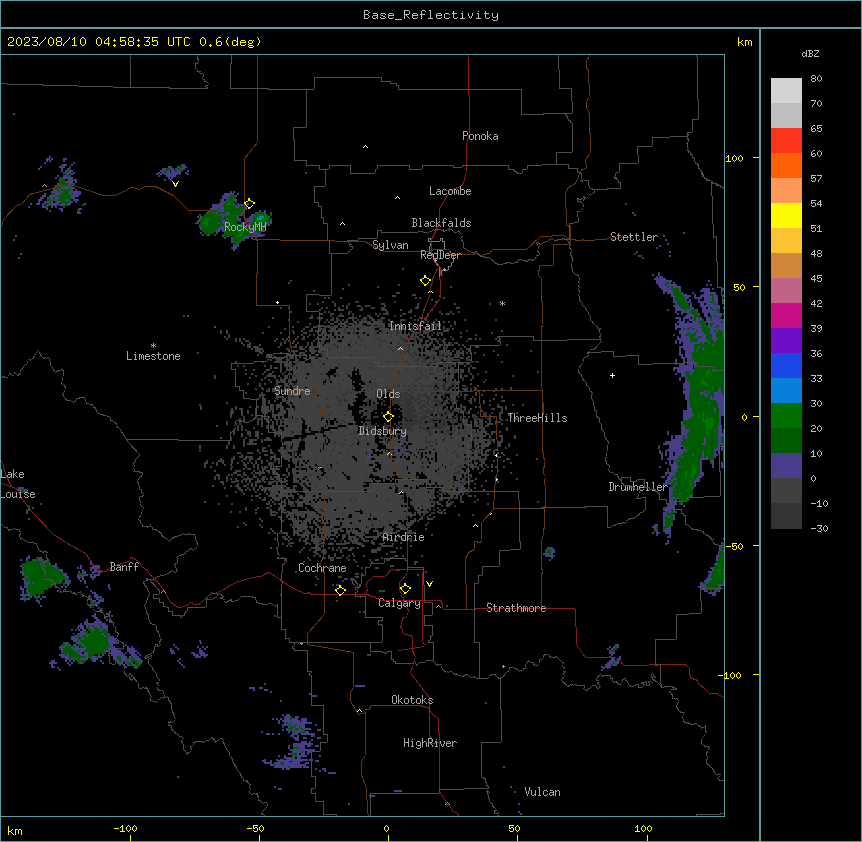Screen dimensions: 862x842
Task: Select the purple 36–39 dBZ legend swatch
Action: point(786,340)
